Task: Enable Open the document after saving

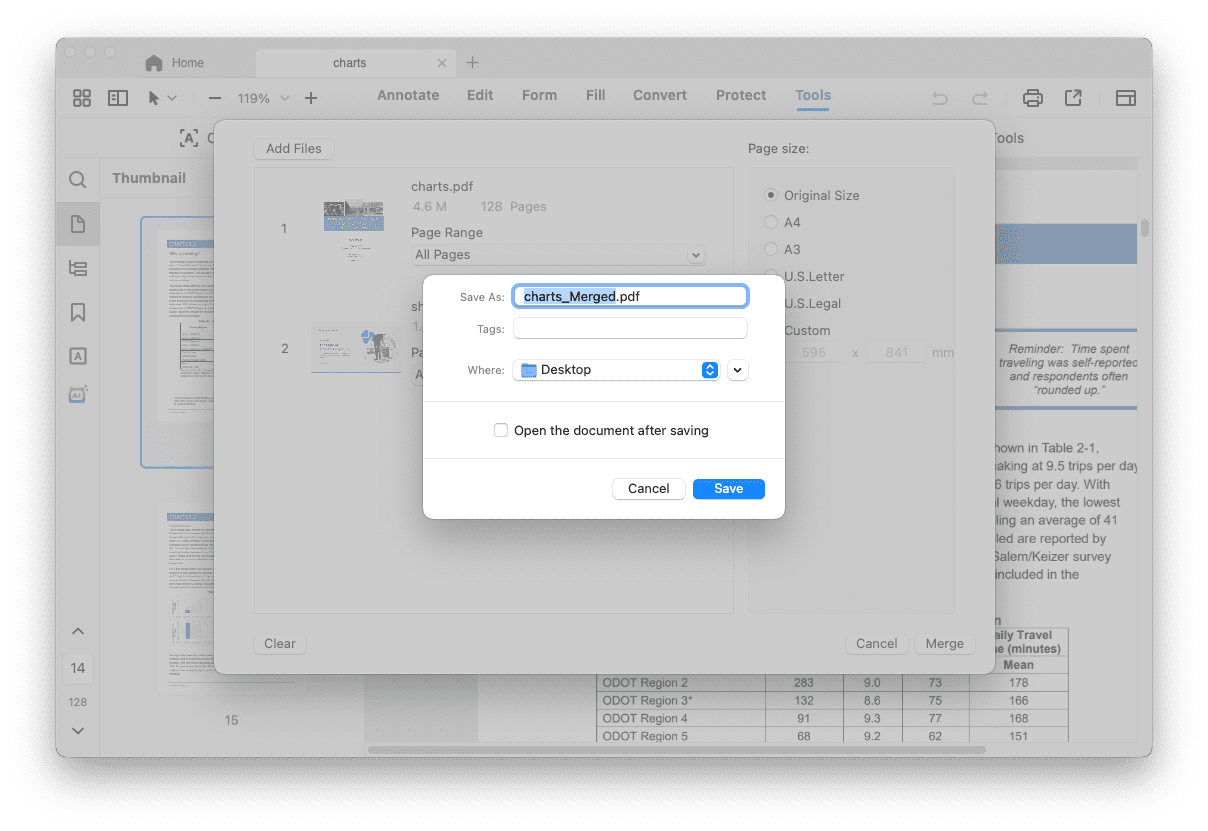Action: click(500, 430)
